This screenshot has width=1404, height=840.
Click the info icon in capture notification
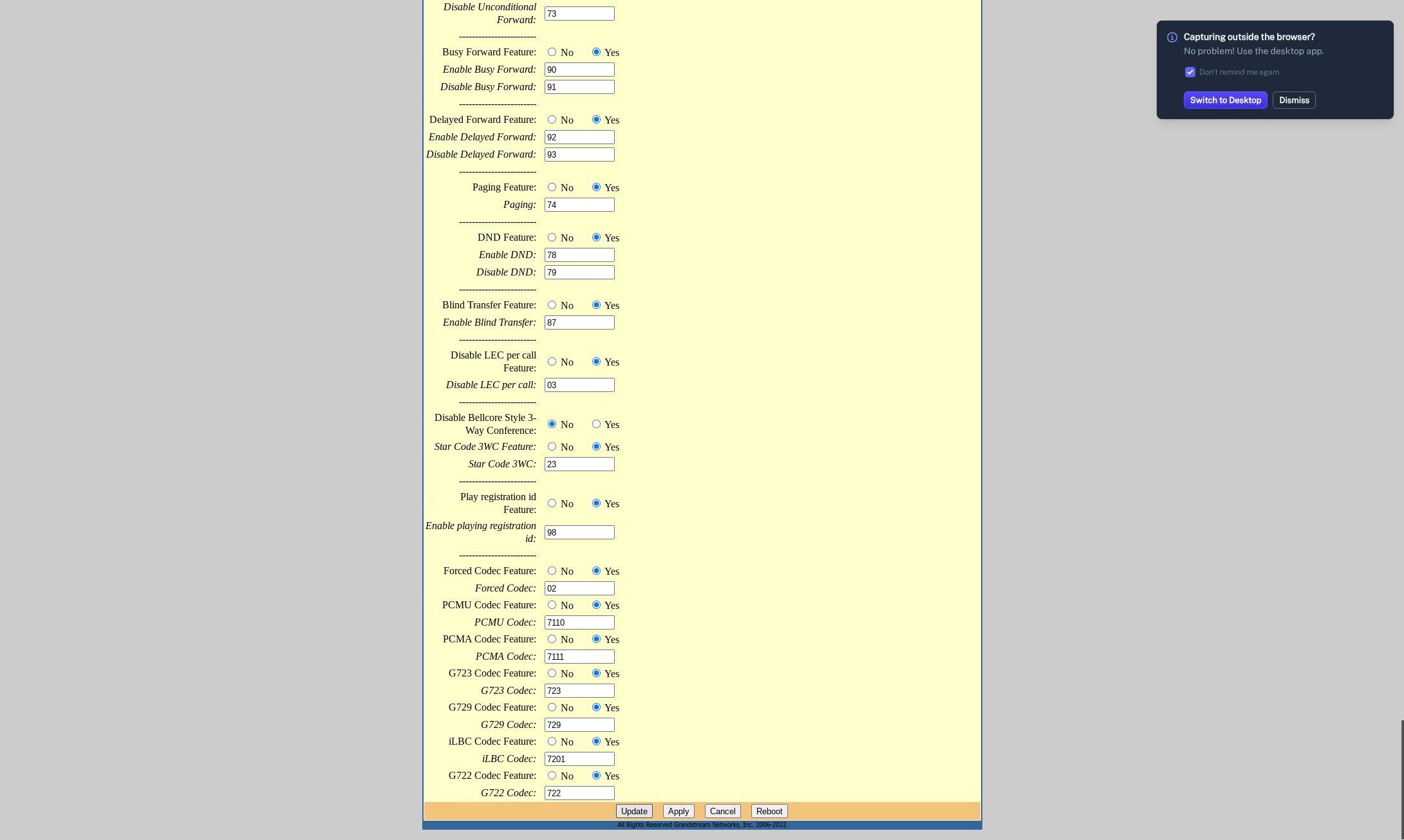1172,37
